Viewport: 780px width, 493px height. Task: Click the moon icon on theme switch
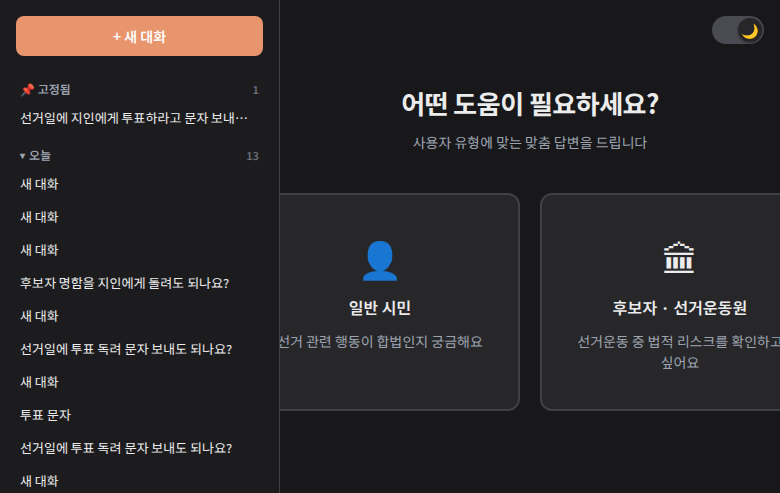[x=749, y=30]
